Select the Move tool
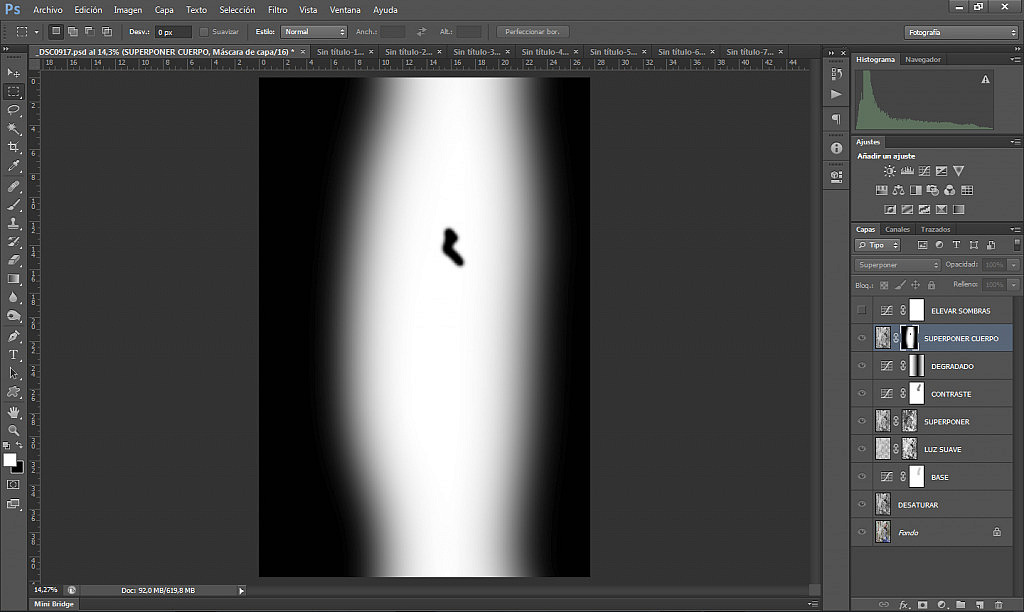The height and width of the screenshot is (612, 1024). [14, 72]
